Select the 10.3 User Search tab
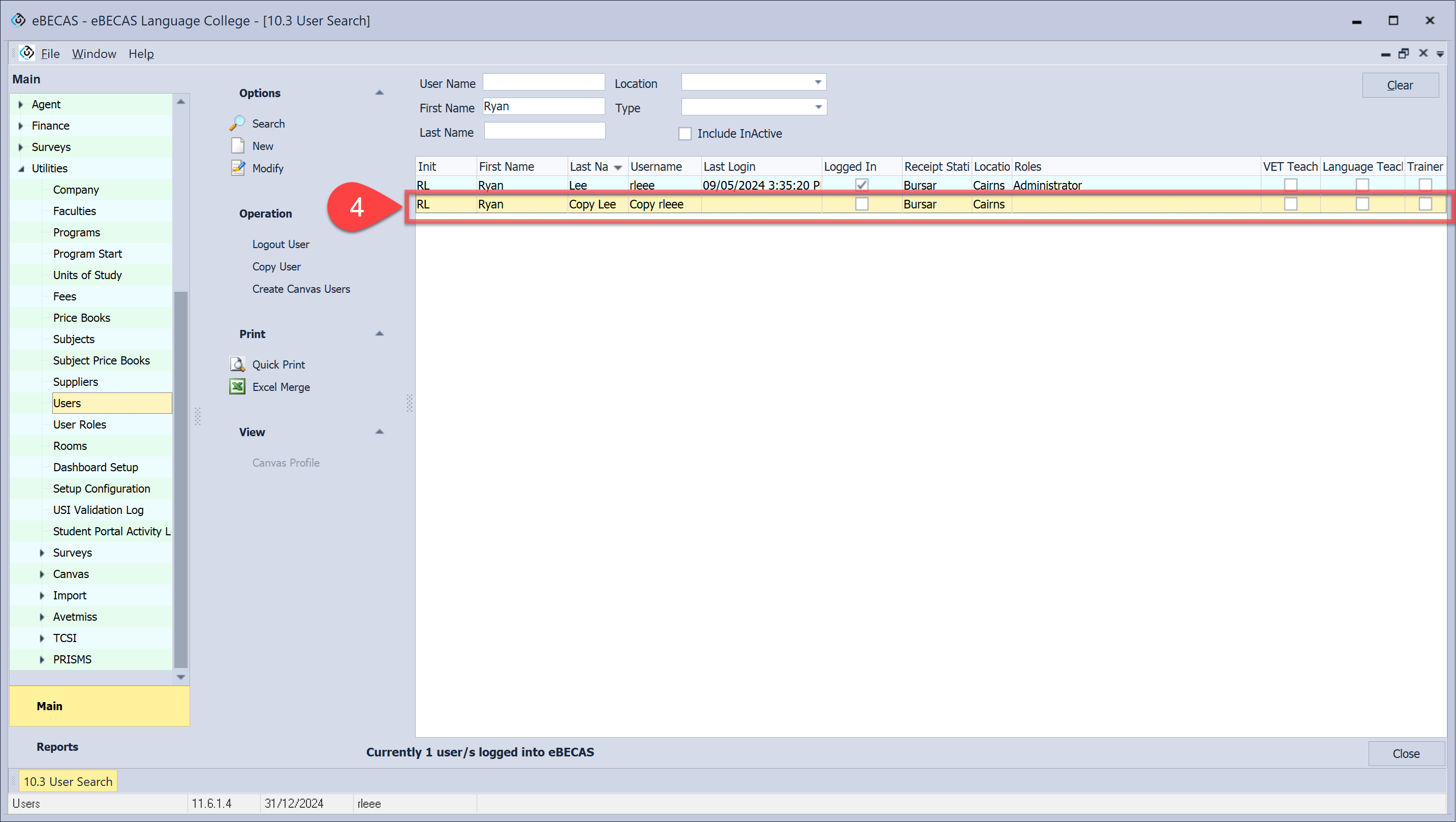 (68, 781)
